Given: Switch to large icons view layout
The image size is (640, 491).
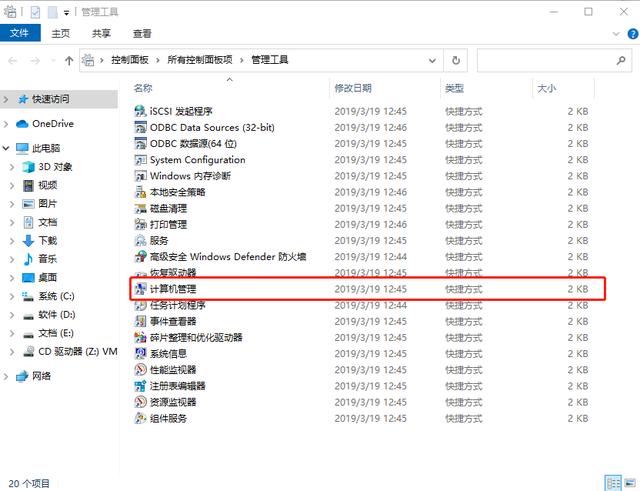Looking at the screenshot, I should 630,483.
